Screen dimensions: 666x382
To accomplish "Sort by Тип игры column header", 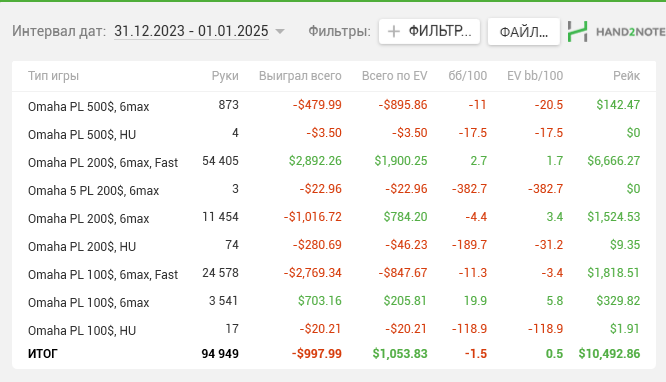I will coord(54,76).
